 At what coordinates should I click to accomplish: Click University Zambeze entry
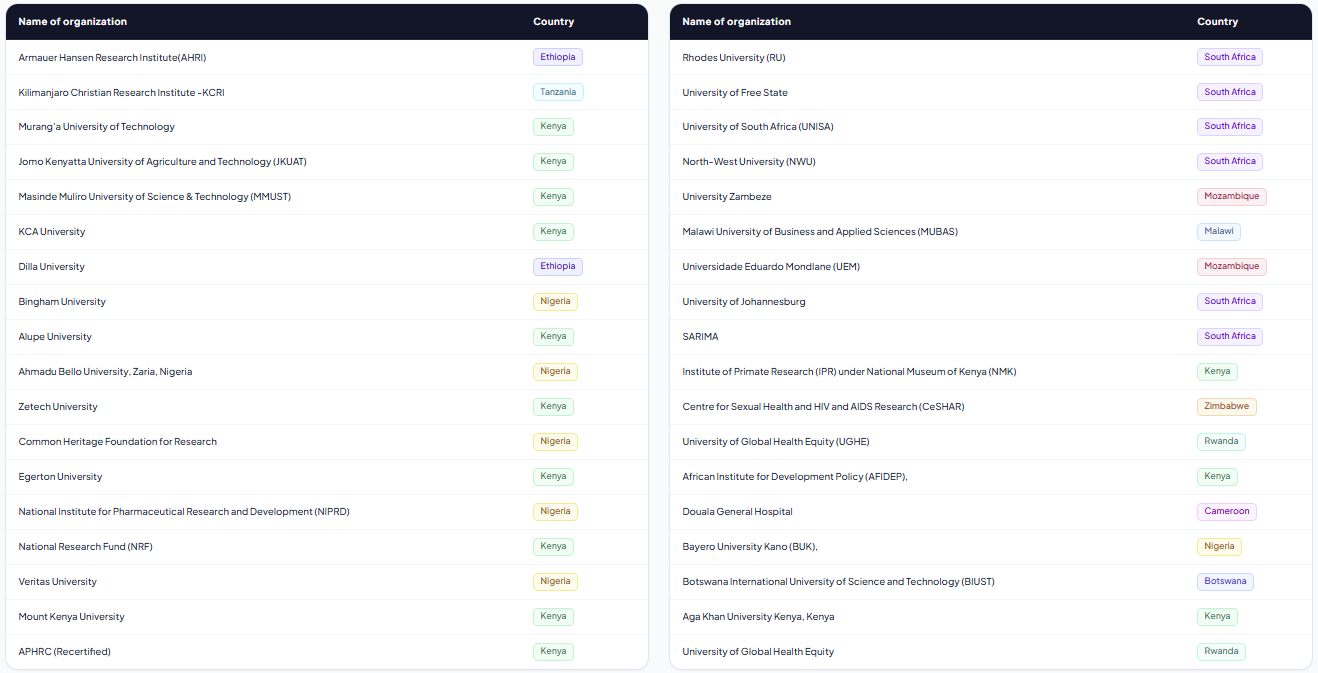[727, 197]
